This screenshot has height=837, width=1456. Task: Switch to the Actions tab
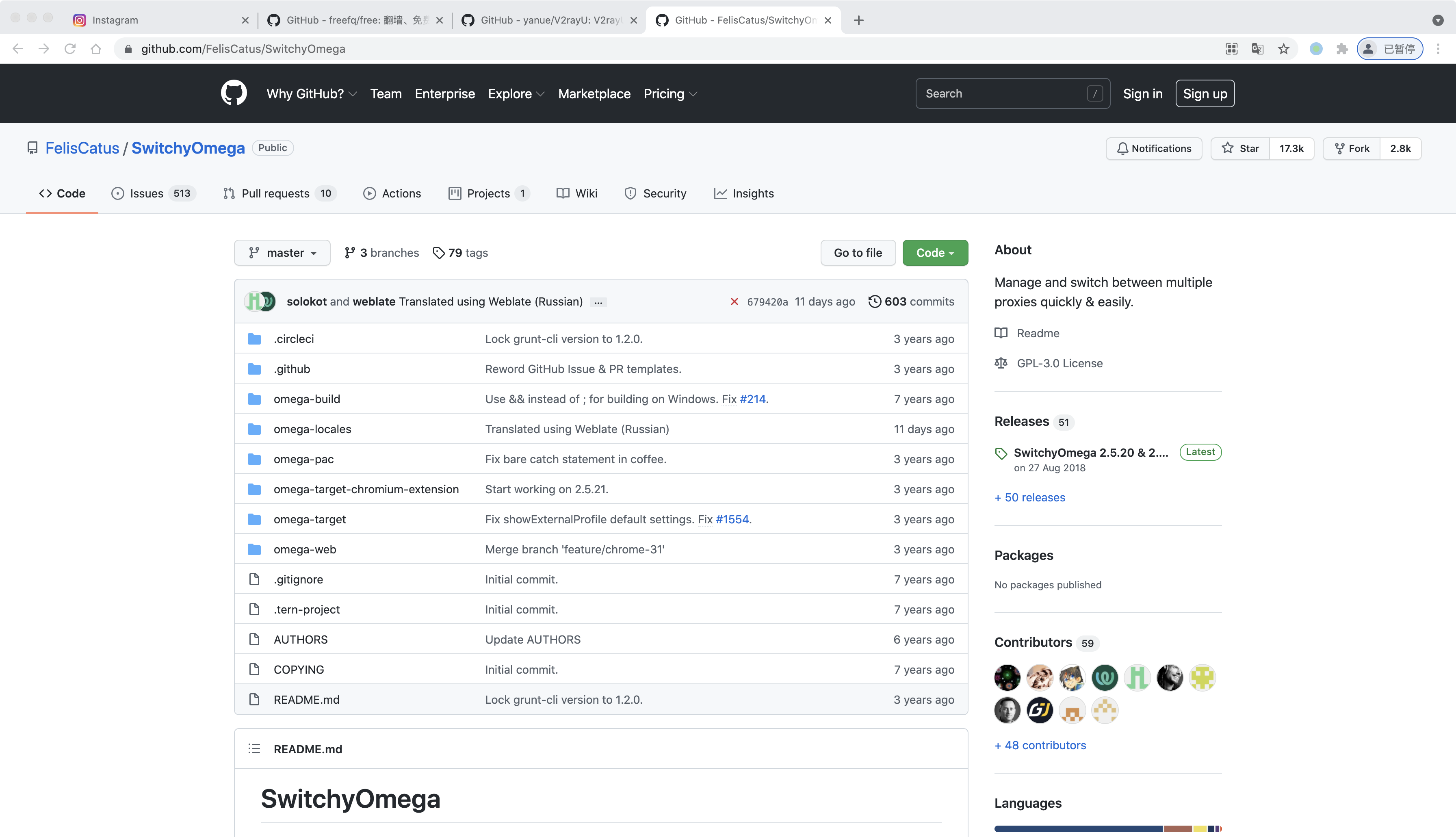click(x=392, y=193)
